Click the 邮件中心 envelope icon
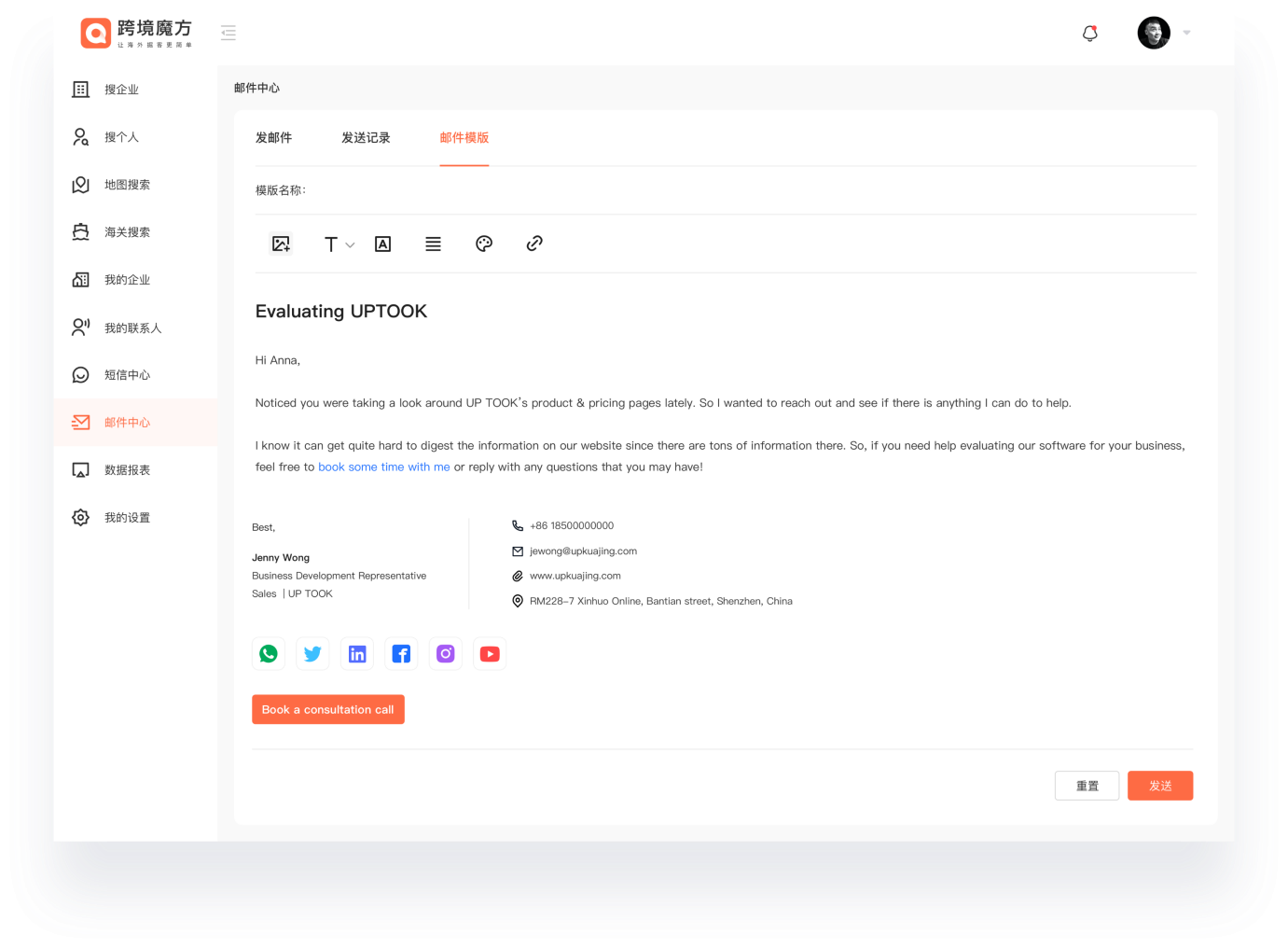This screenshot has height=948, width=1288. point(81,423)
